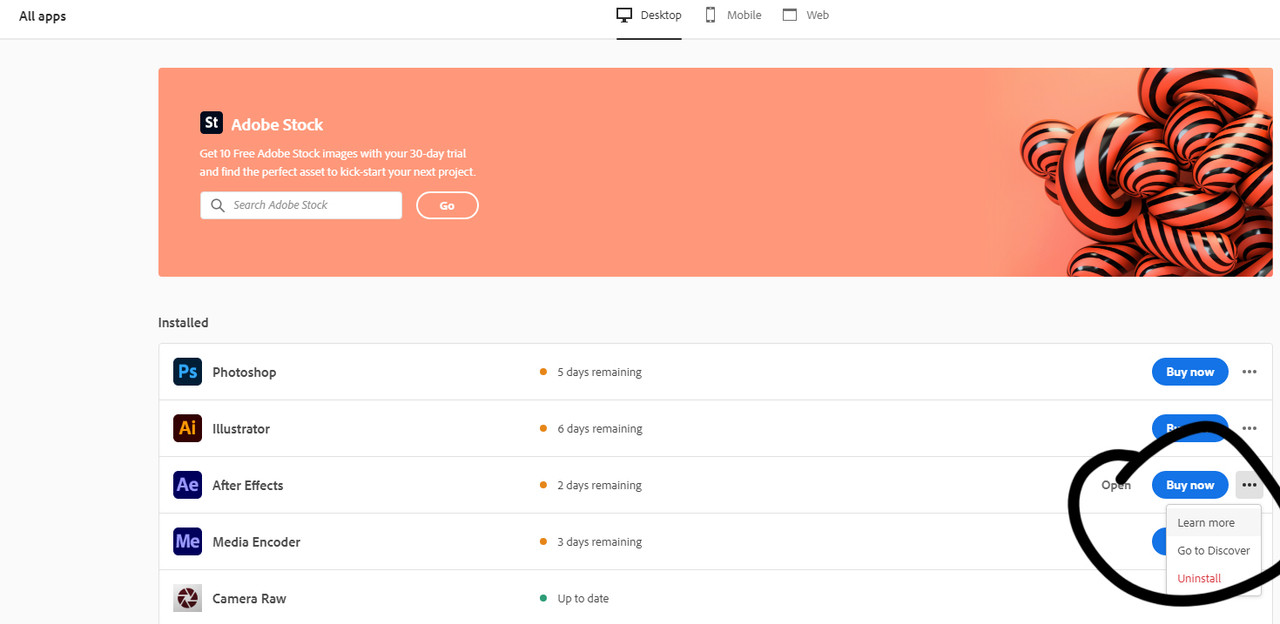Switch to the Mobile tab
Image resolution: width=1280 pixels, height=624 pixels.
pyautogui.click(x=733, y=15)
